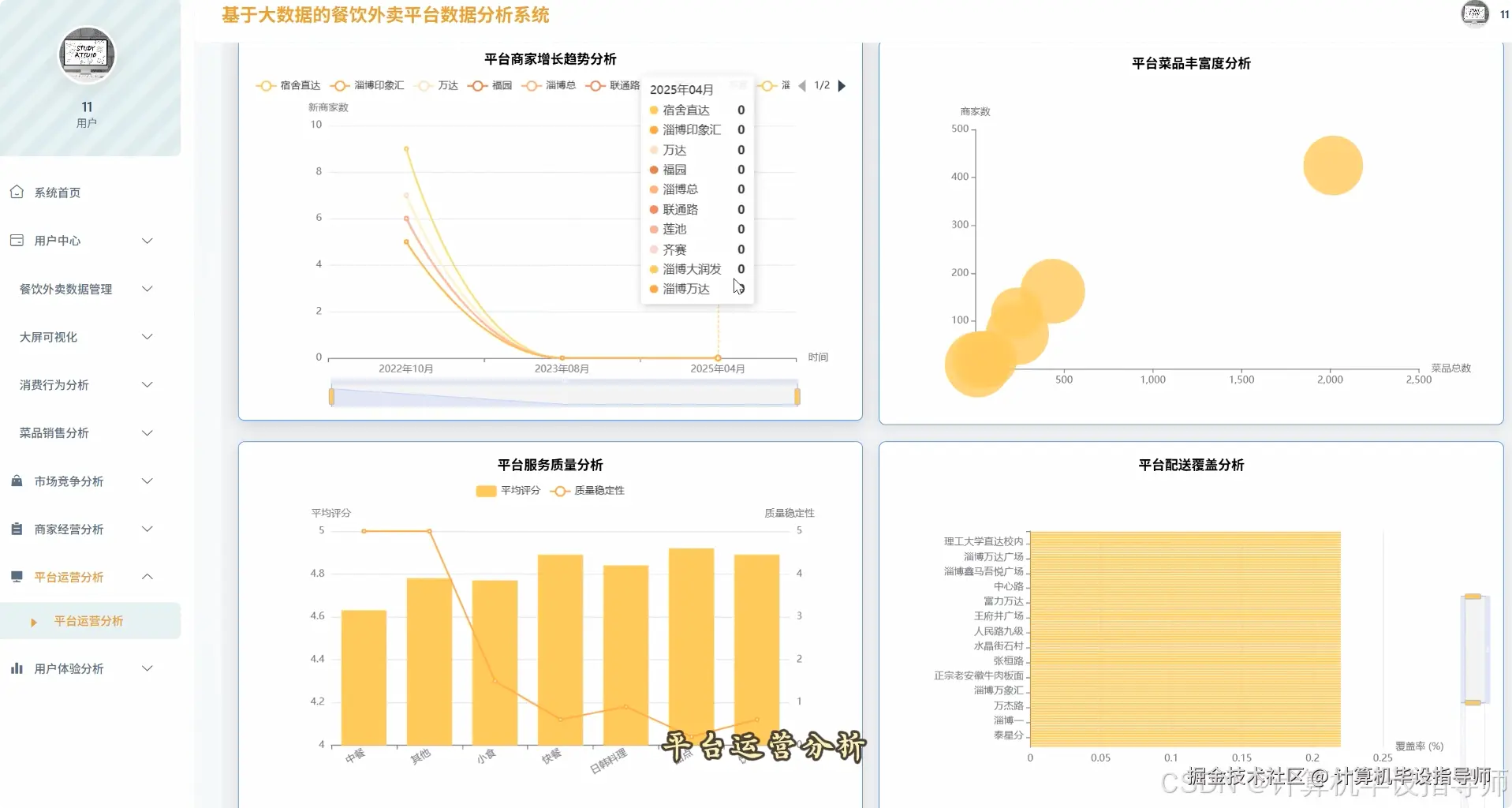The width and height of the screenshot is (1512, 808).
Task: Click the system title 基于大数据的餐饮外卖平台数据分析系统
Action: click(386, 15)
